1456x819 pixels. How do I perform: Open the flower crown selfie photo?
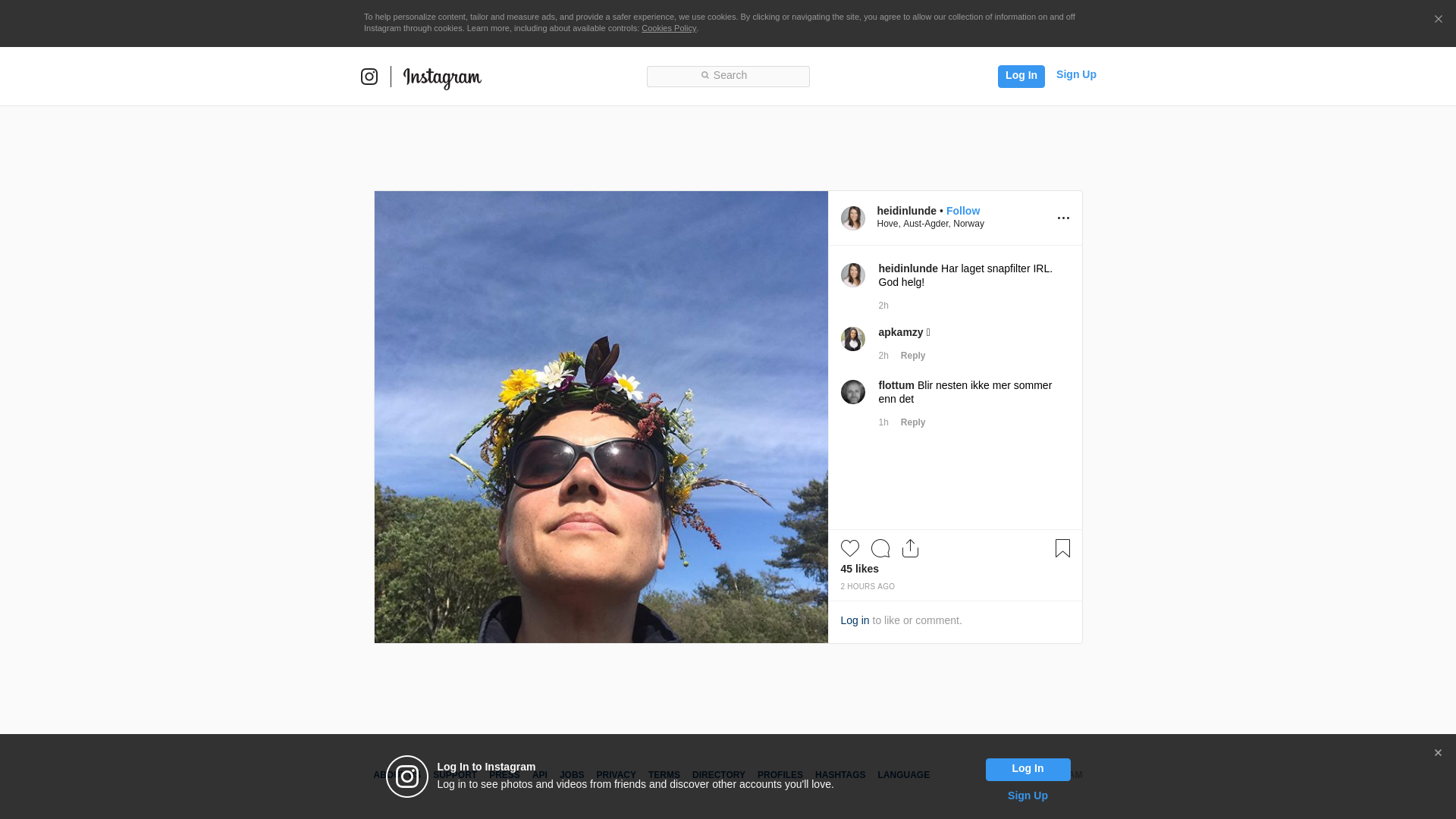click(x=601, y=417)
